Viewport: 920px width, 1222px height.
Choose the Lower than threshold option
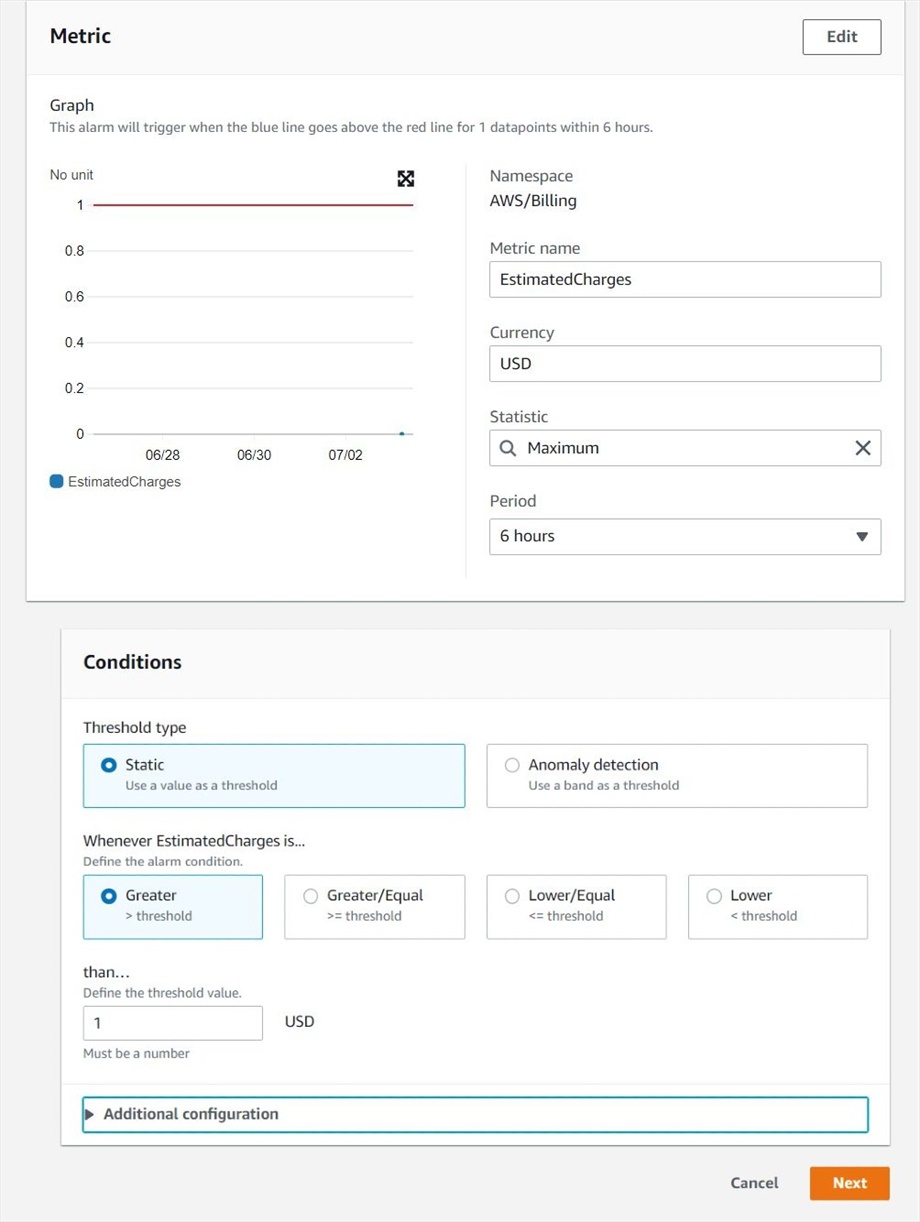[778, 907]
